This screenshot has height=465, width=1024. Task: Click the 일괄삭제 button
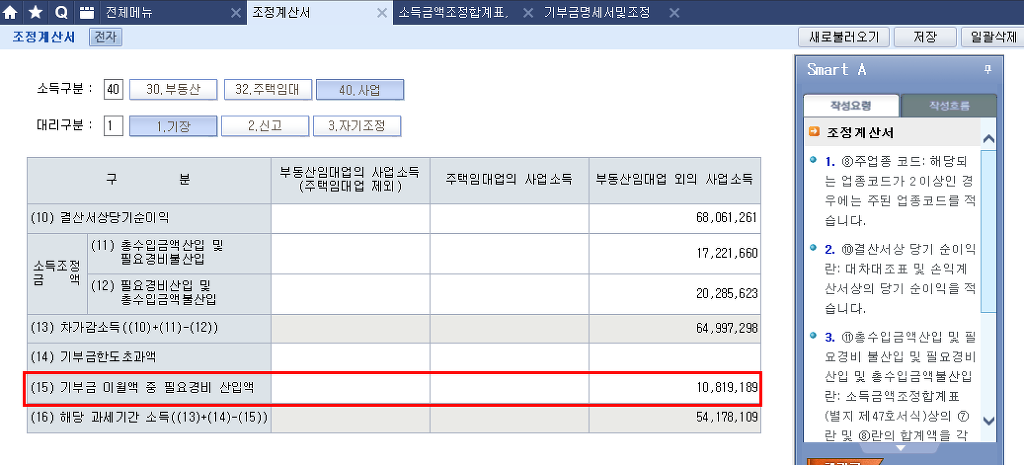(x=993, y=37)
